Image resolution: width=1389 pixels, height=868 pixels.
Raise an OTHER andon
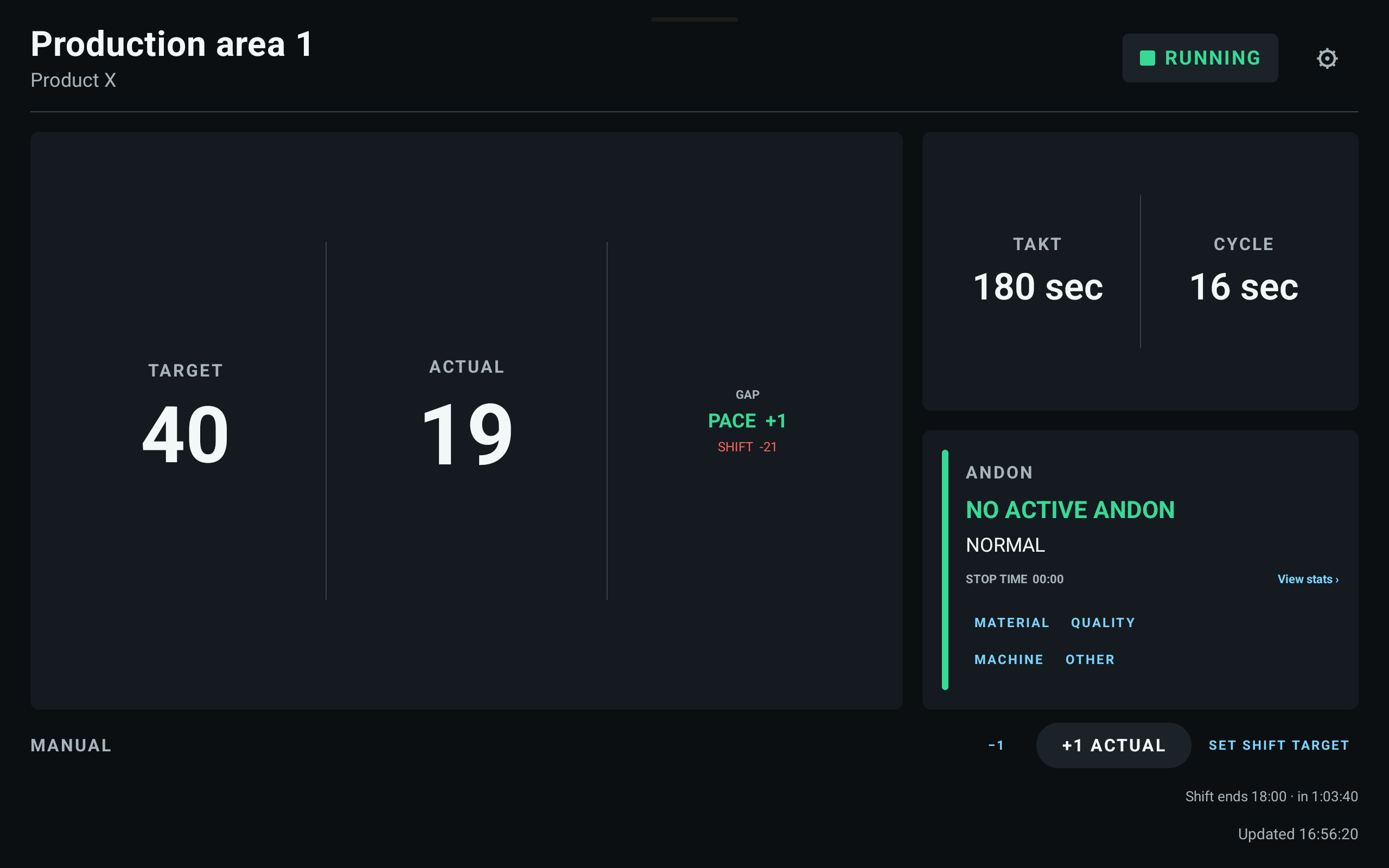point(1089,660)
